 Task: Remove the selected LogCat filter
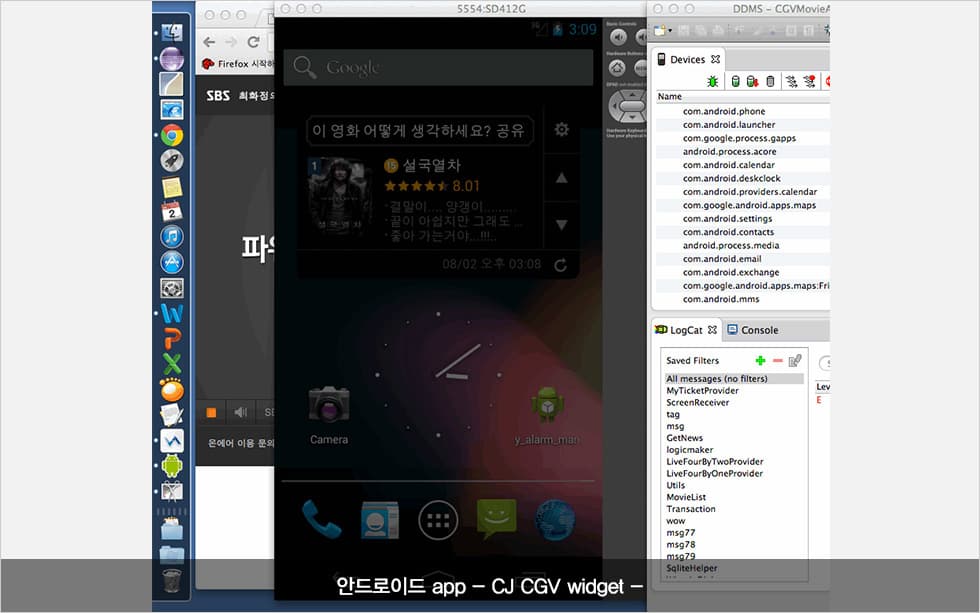click(777, 360)
